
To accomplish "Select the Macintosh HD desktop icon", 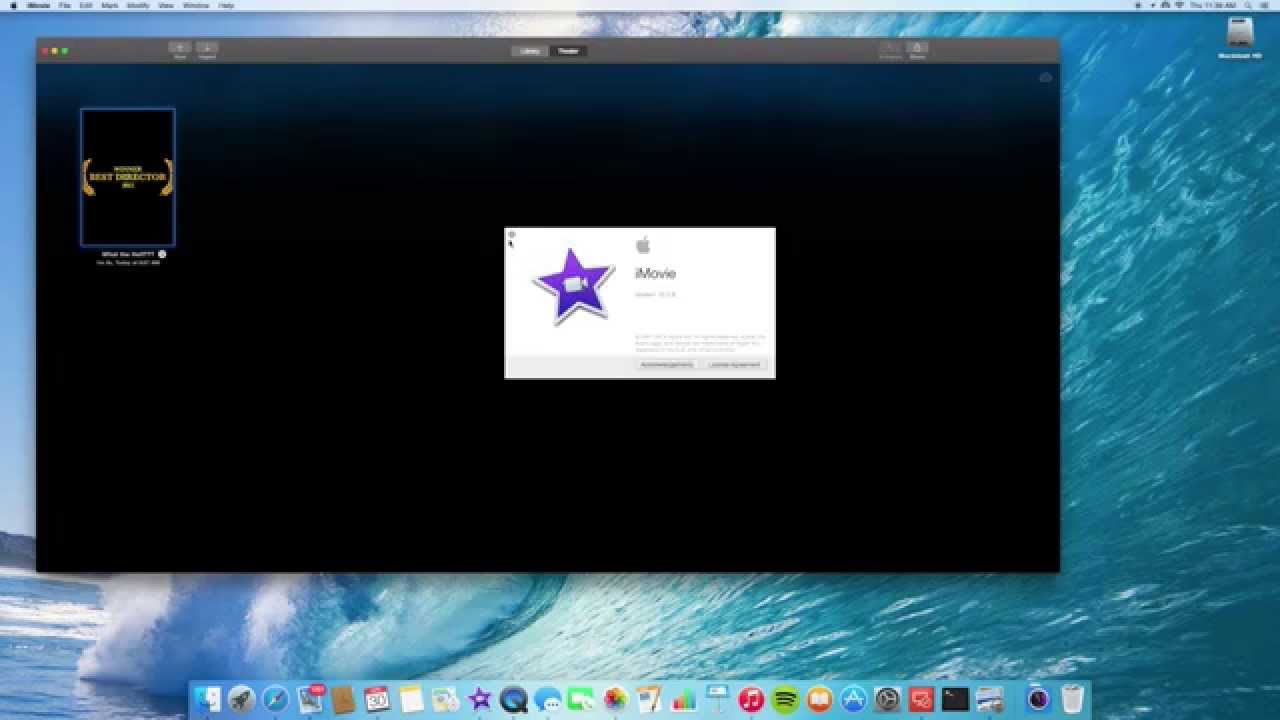I will [x=1240, y=38].
